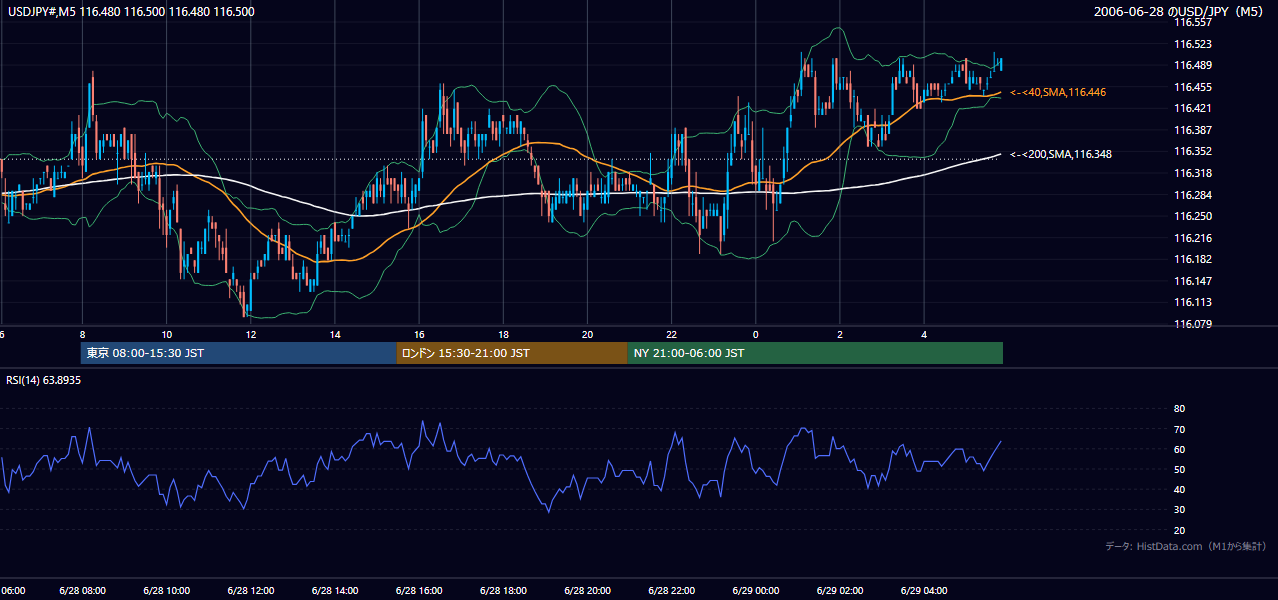Click the 6/28 08:00 bottom time label
This screenshot has width=1278, height=600.
(81, 591)
